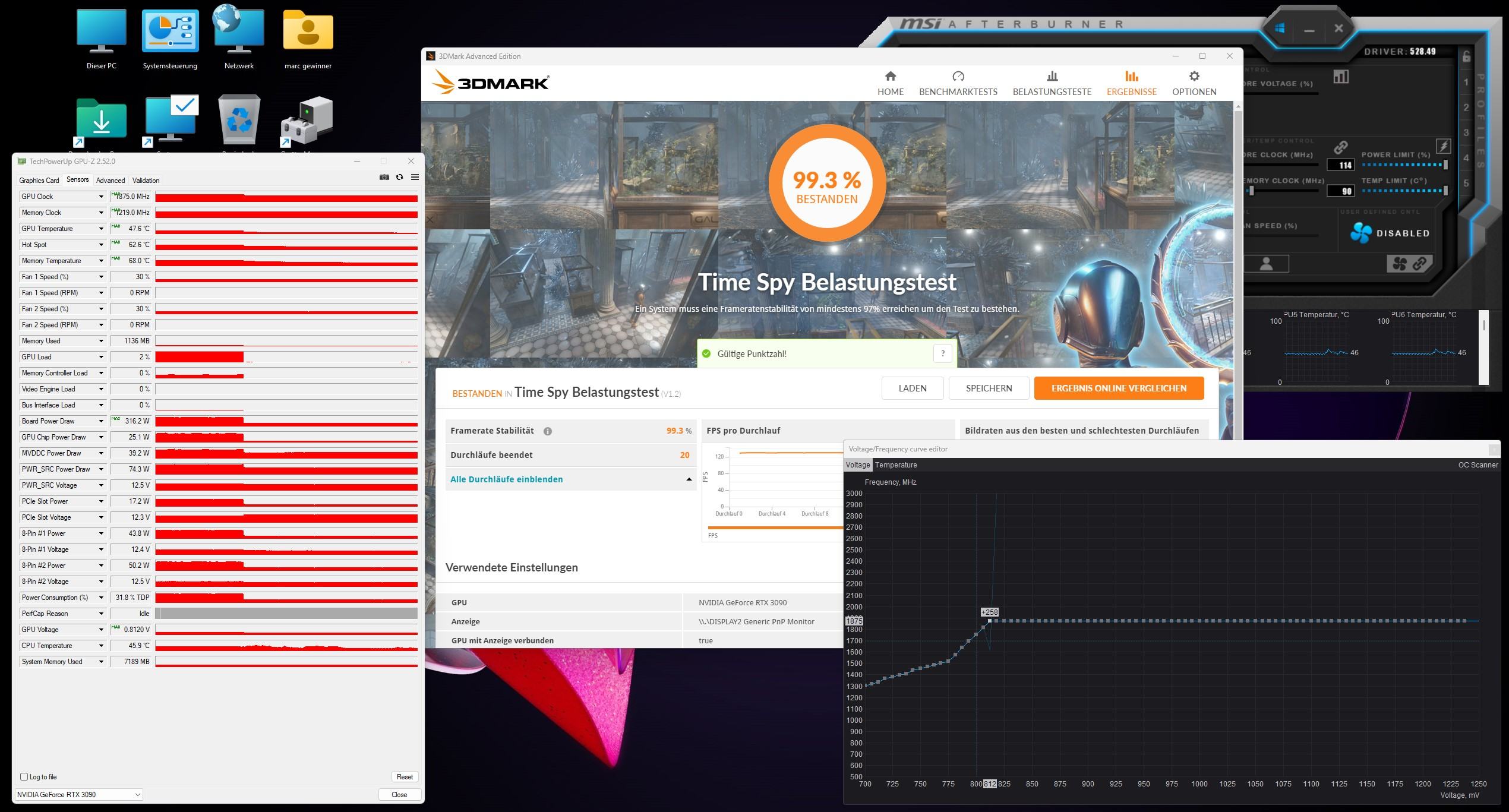Open the NVIDIA GeForce RTX 3090 selector
This screenshot has width=1509, height=812.
[x=78, y=794]
